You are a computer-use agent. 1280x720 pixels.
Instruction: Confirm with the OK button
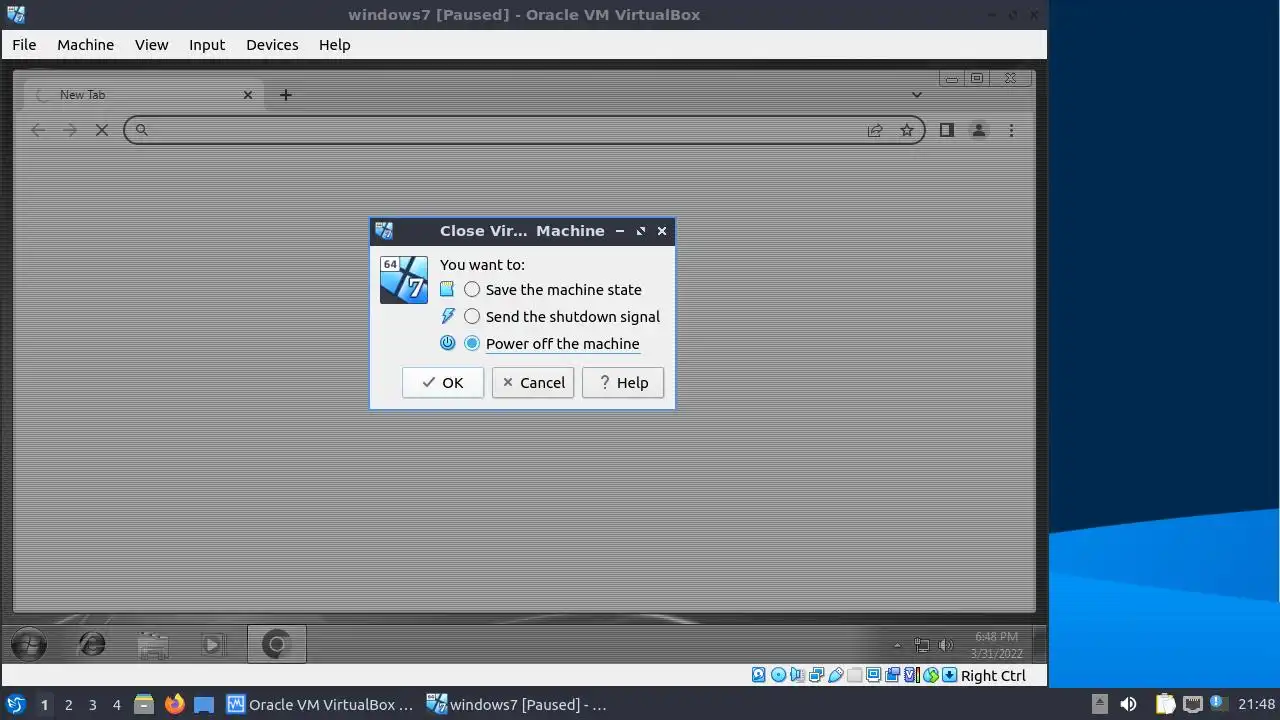[443, 383]
